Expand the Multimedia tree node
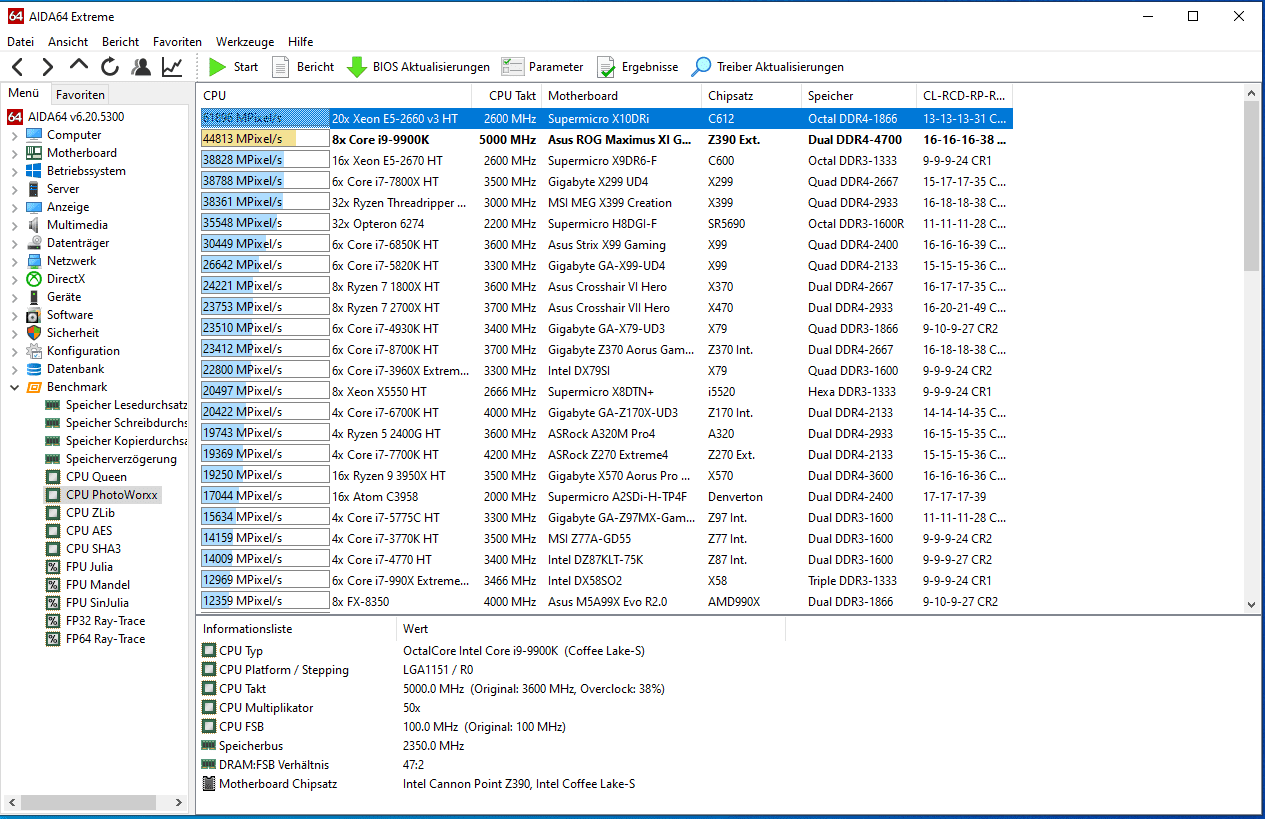This screenshot has height=819, width=1265. pos(14,225)
